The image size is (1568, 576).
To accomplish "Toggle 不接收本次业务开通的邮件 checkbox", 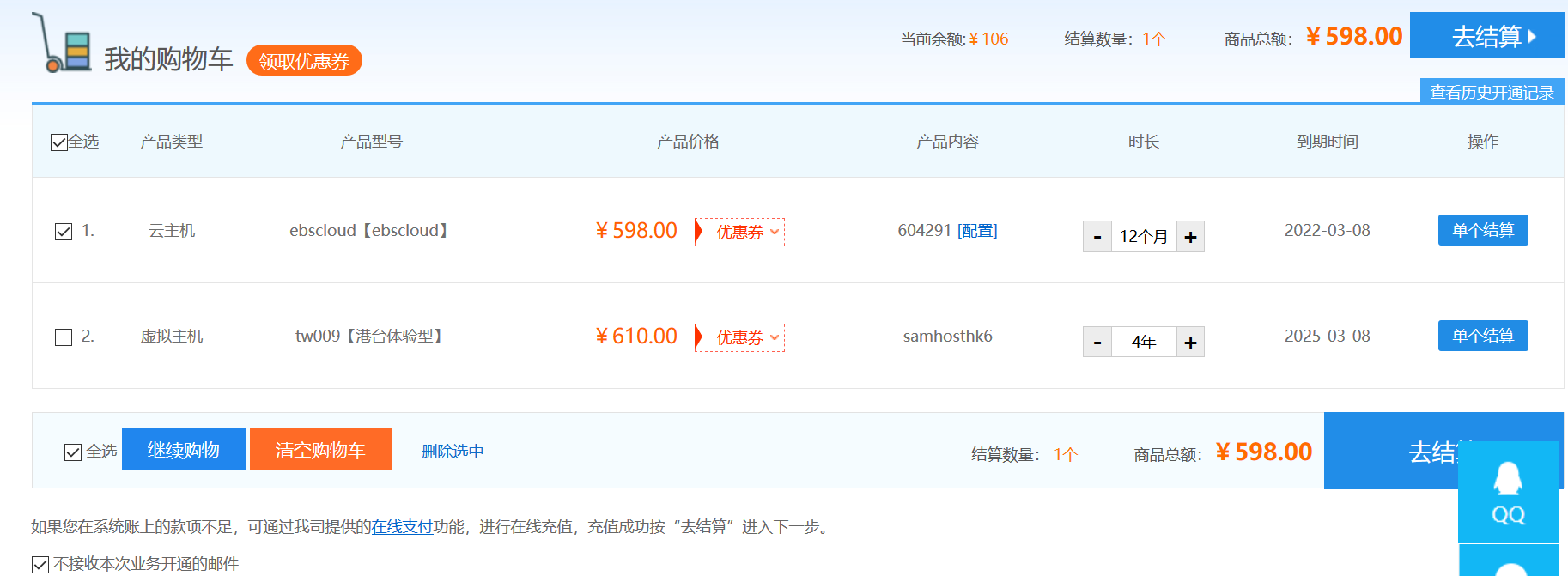I will point(40,564).
